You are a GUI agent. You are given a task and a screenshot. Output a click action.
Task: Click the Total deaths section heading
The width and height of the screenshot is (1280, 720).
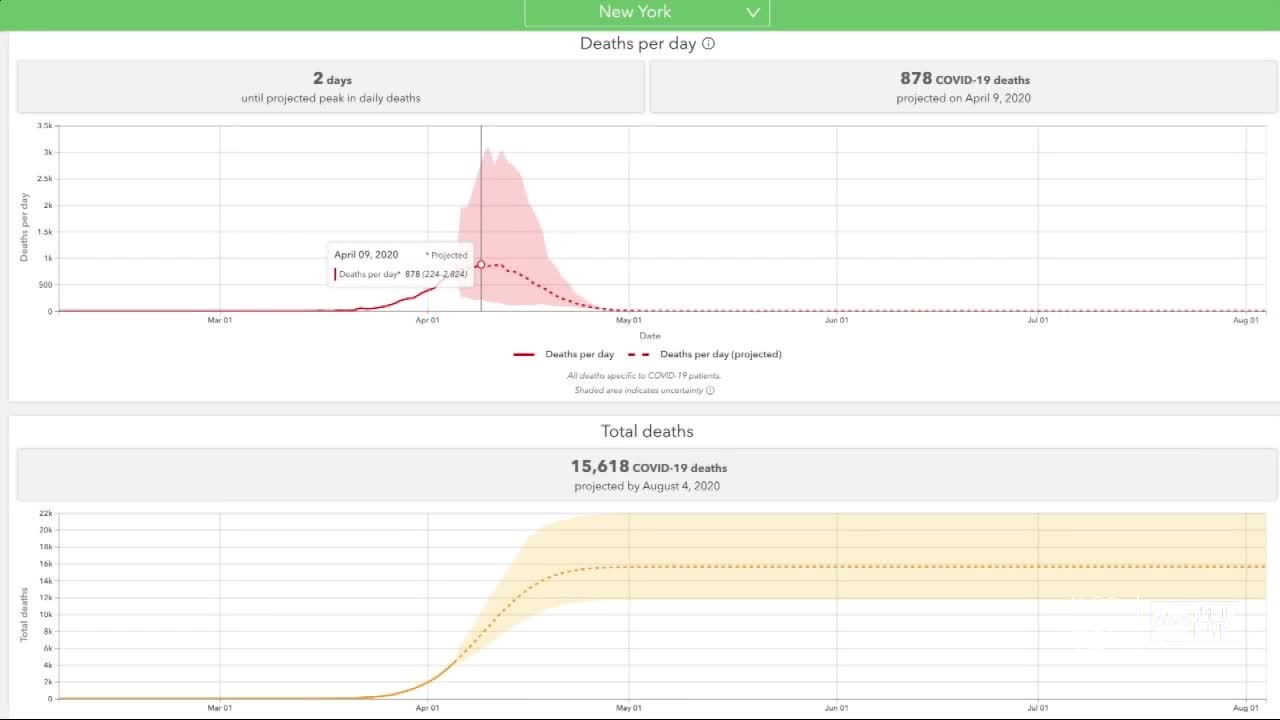point(647,431)
